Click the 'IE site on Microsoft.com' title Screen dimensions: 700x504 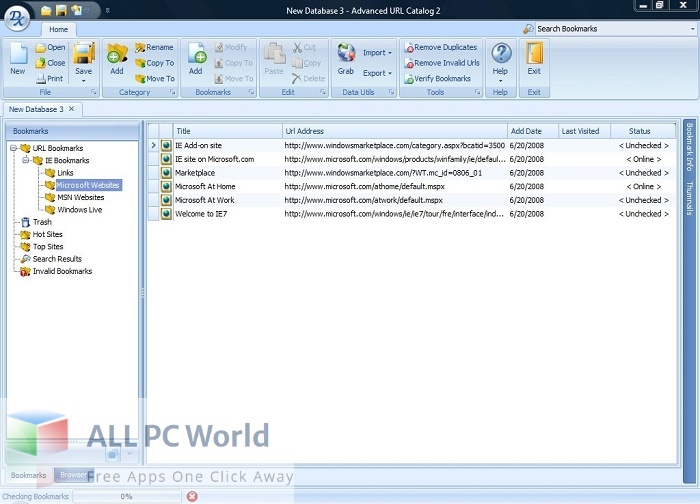215,159
